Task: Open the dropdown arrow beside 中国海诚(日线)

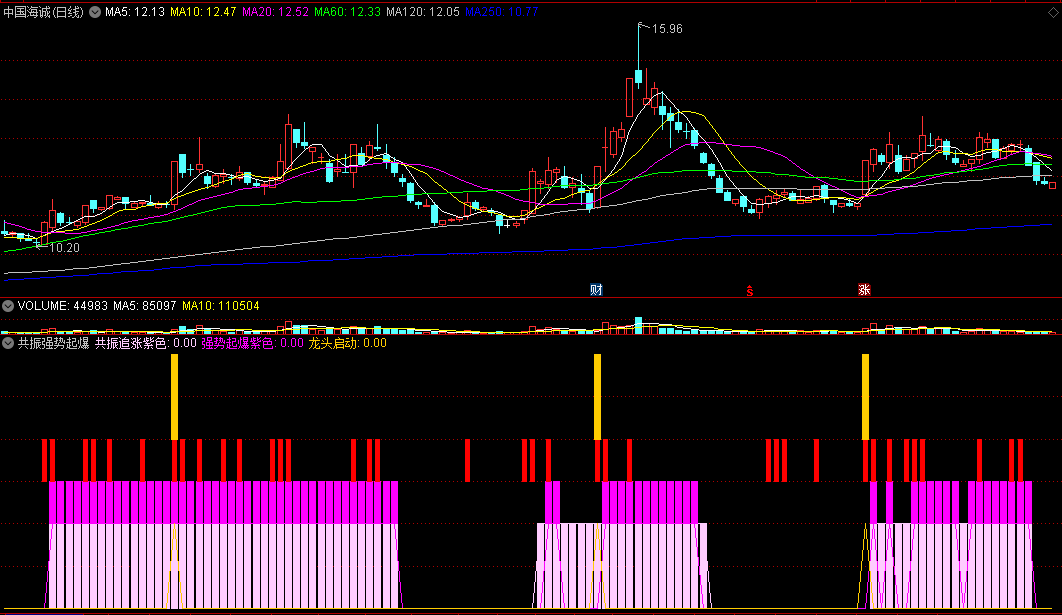Action: point(95,12)
